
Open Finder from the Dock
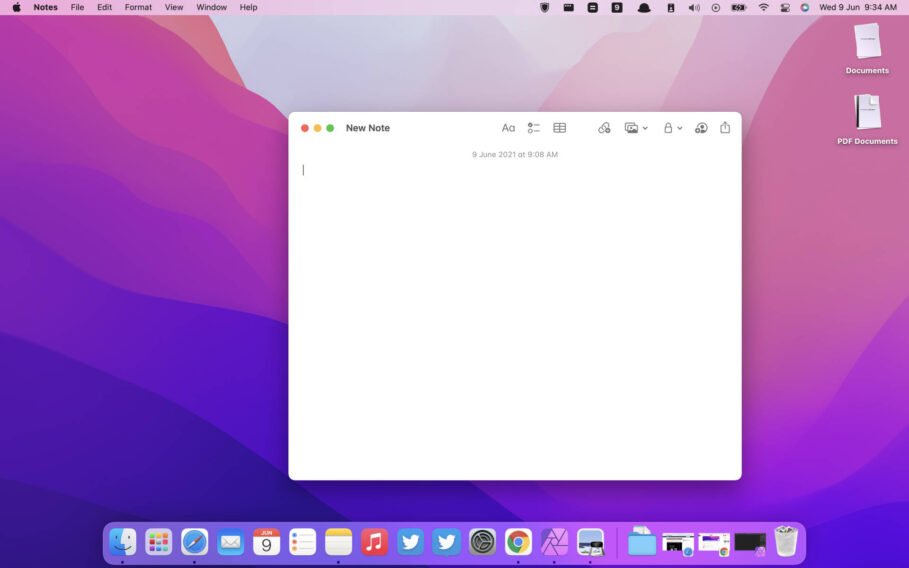click(x=122, y=542)
